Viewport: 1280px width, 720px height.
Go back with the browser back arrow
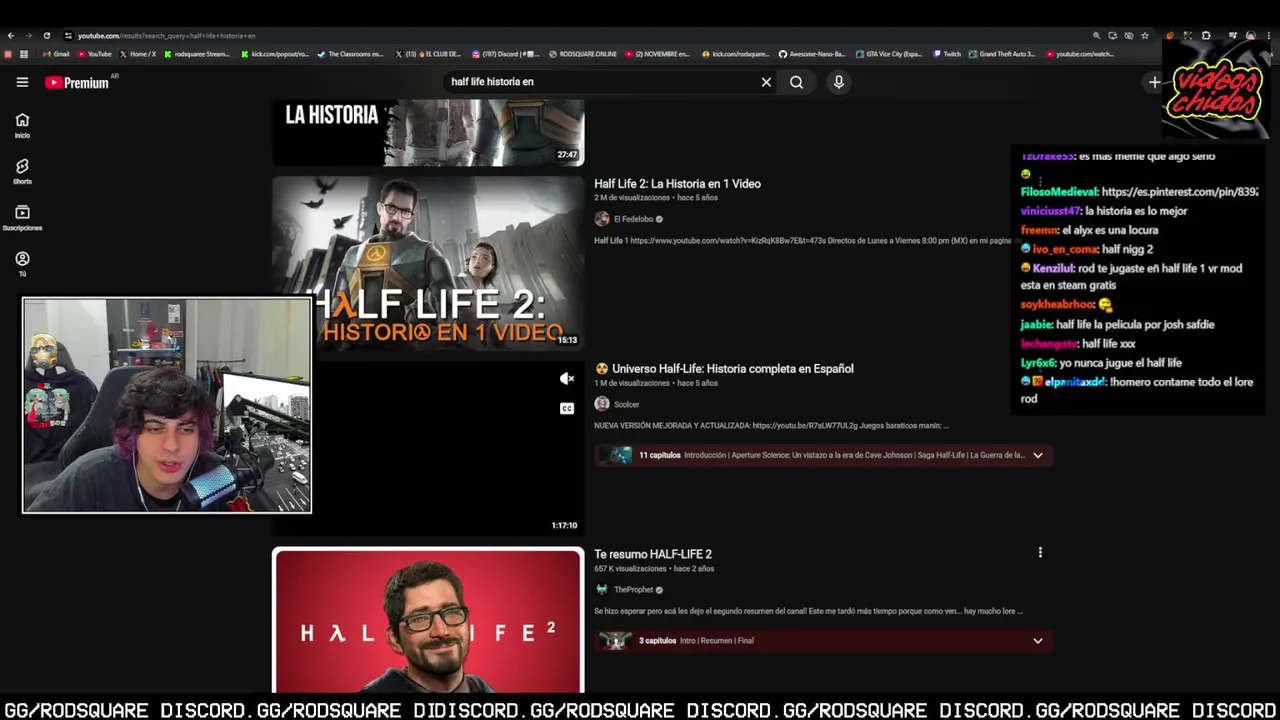coord(11,36)
